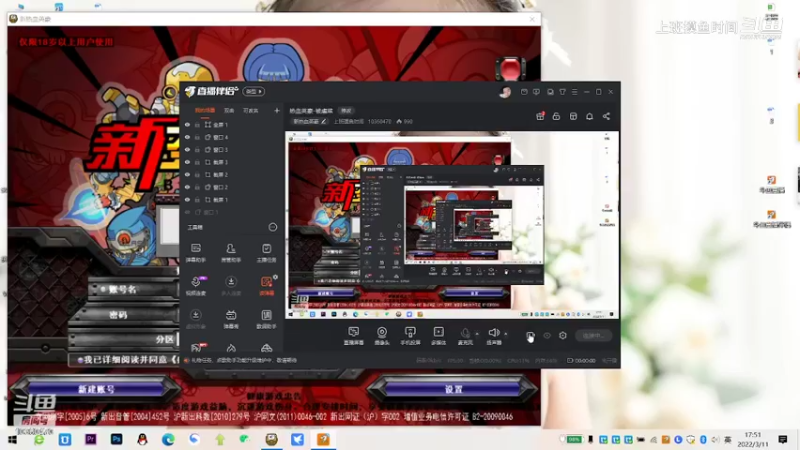Open the skin (T-shirt) icon in title bar
The image size is (800, 450).
coord(562,92)
